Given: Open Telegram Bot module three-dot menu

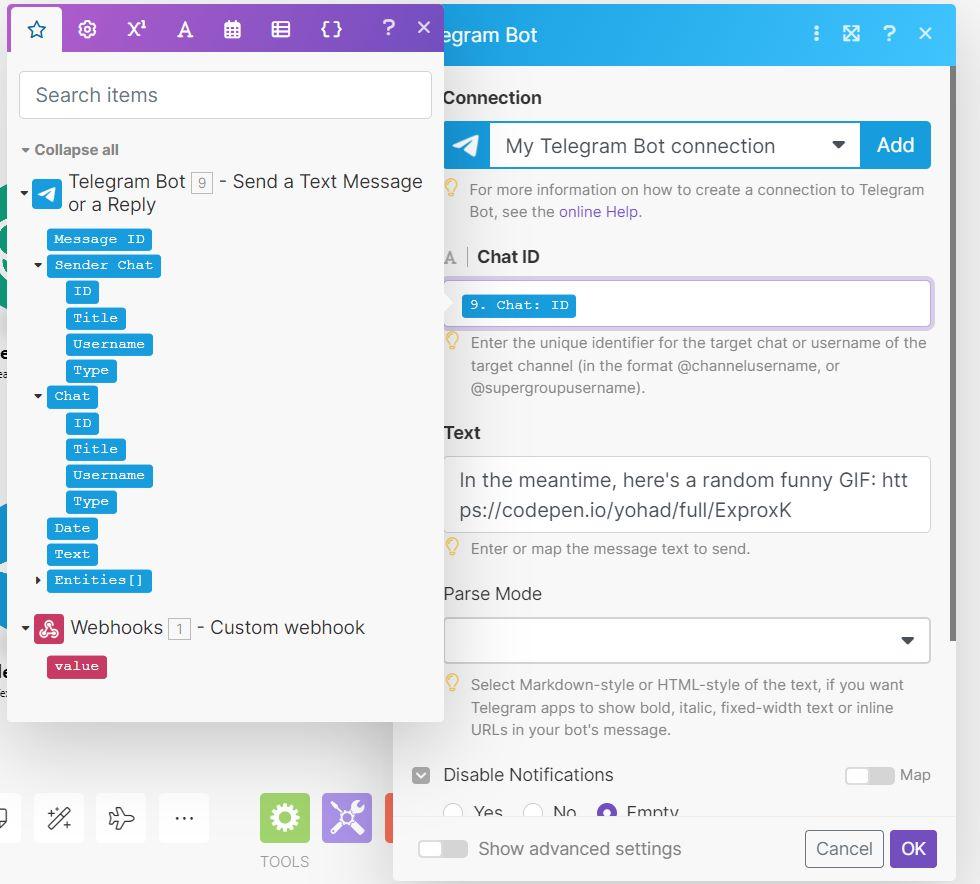Looking at the screenshot, I should coord(816,34).
